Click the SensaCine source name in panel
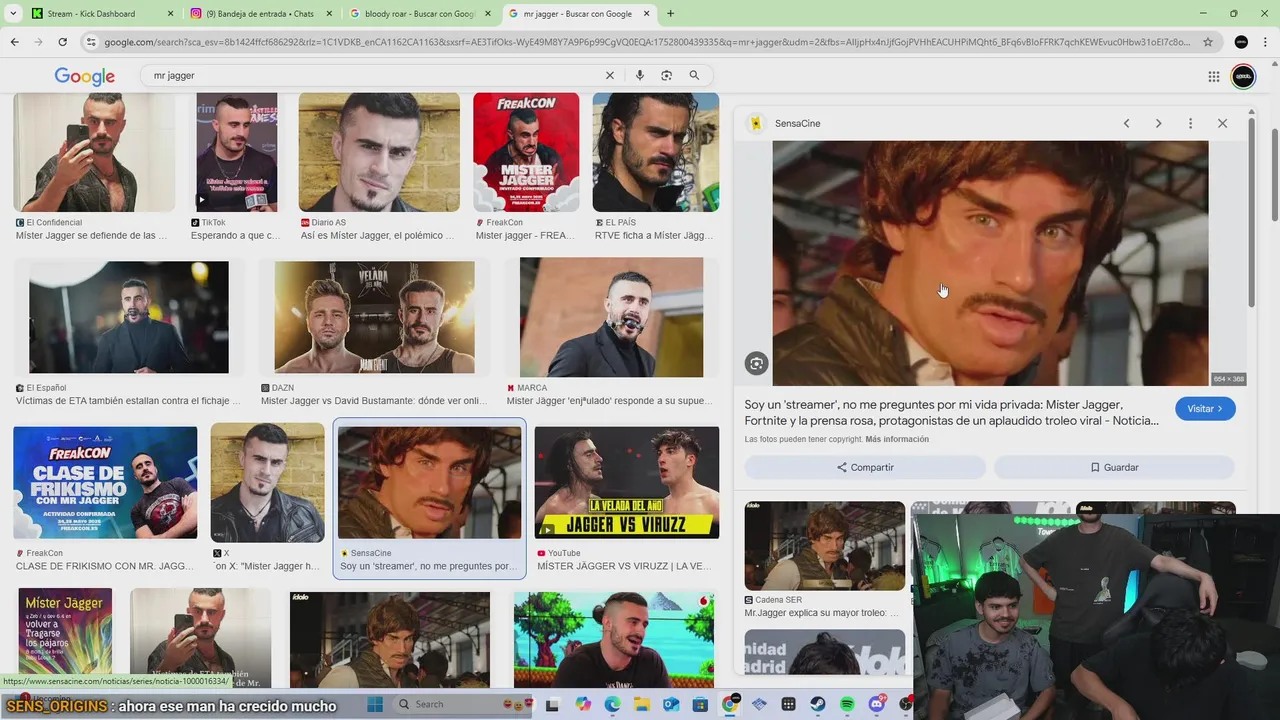1280x720 pixels. click(x=797, y=123)
